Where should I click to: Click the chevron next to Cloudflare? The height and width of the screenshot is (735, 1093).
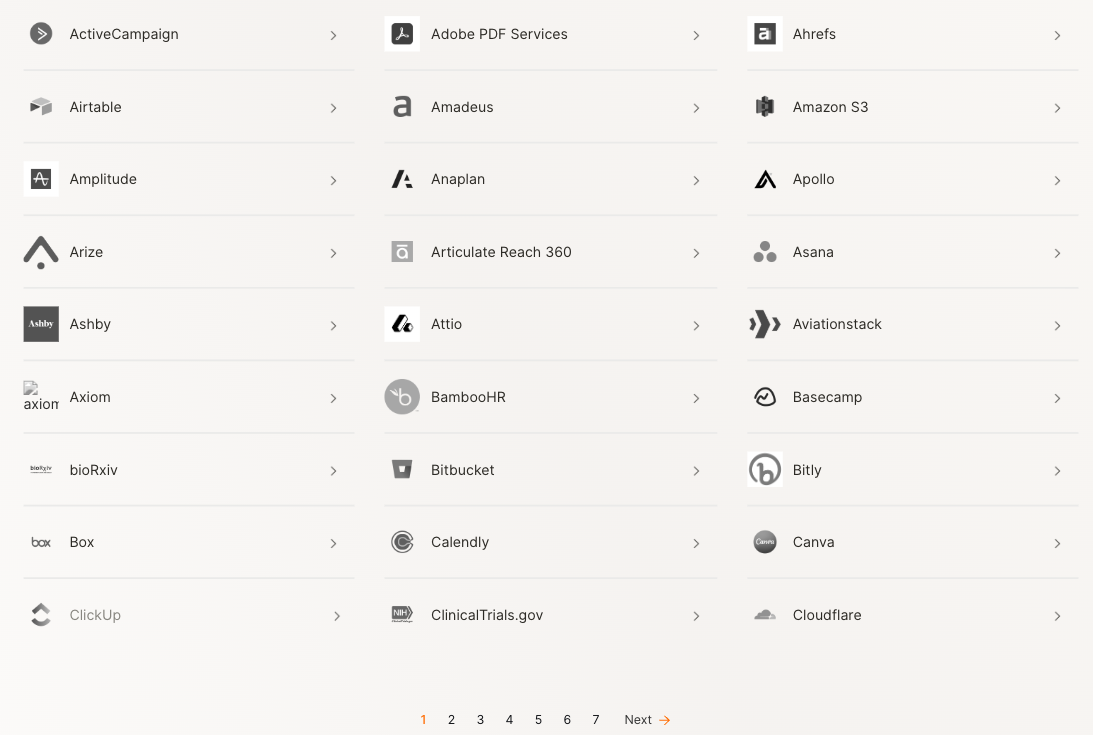(1057, 616)
